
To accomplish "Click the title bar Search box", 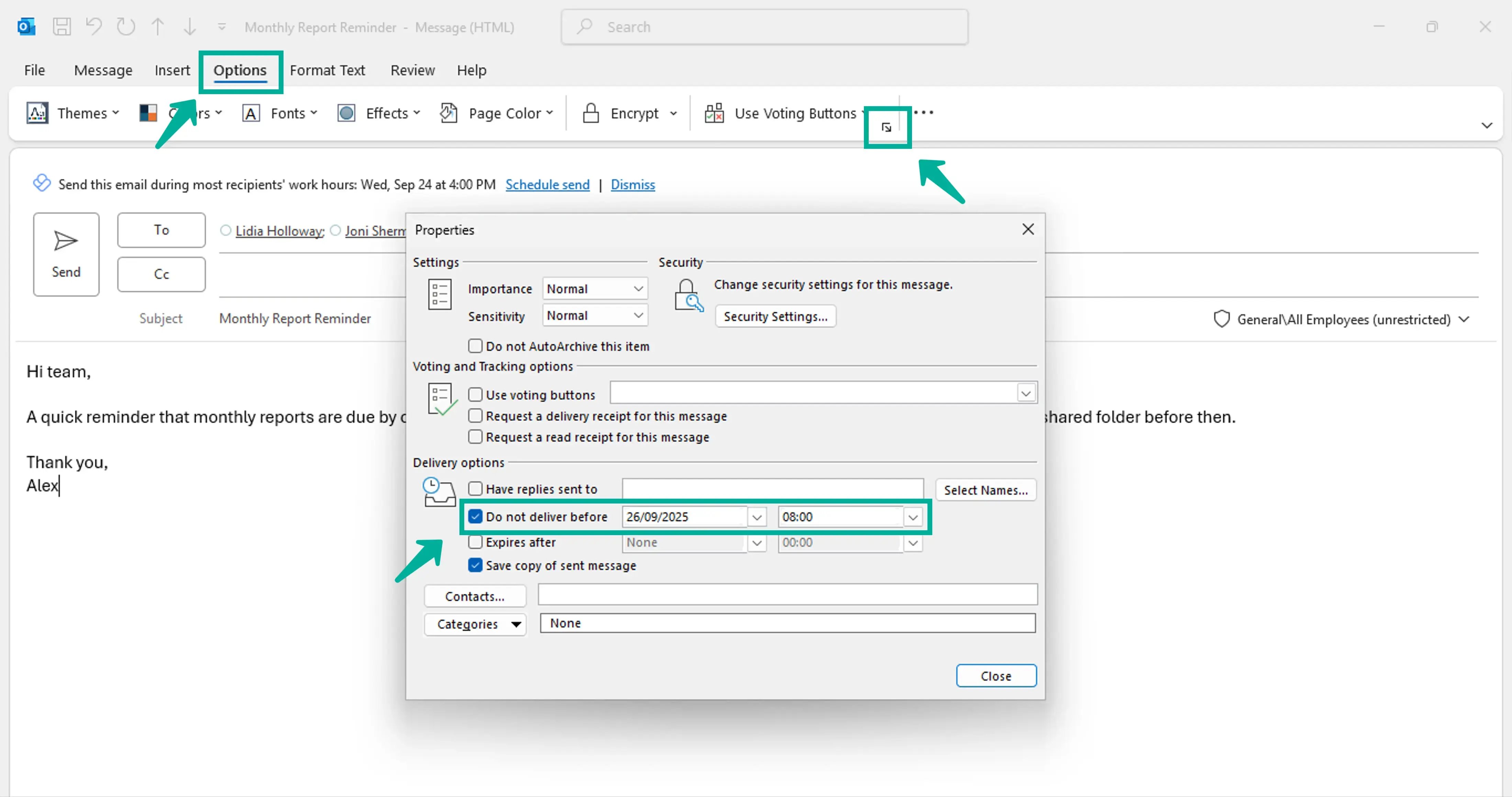I will click(x=764, y=26).
